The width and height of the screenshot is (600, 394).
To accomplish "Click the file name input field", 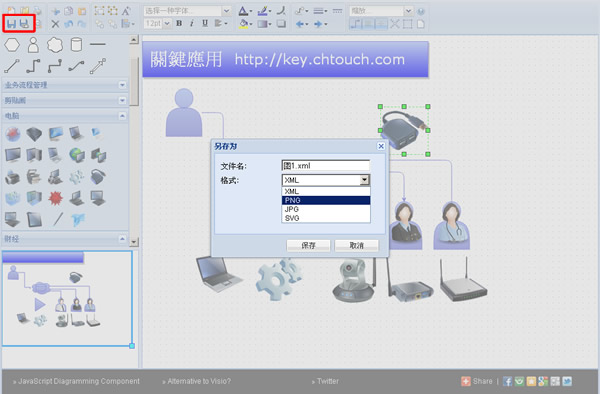I will [x=326, y=166].
